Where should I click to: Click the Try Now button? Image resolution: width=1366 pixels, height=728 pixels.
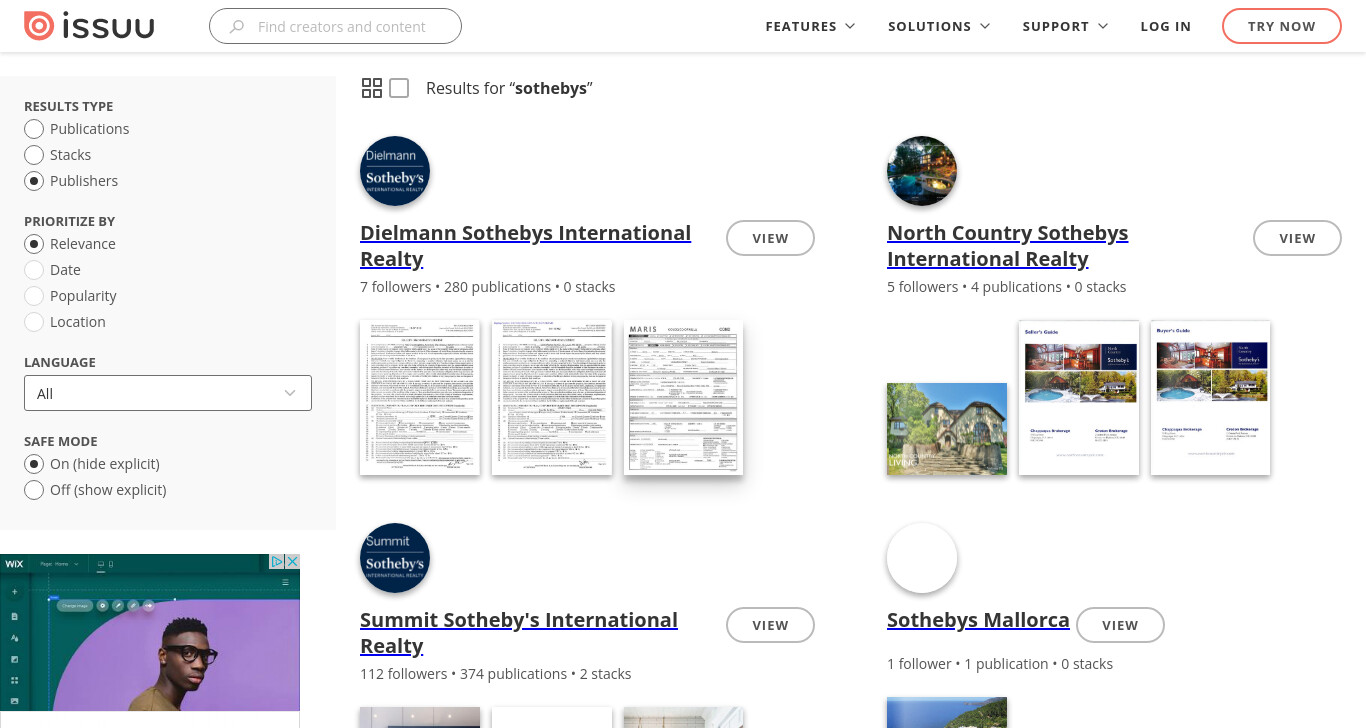(1282, 27)
